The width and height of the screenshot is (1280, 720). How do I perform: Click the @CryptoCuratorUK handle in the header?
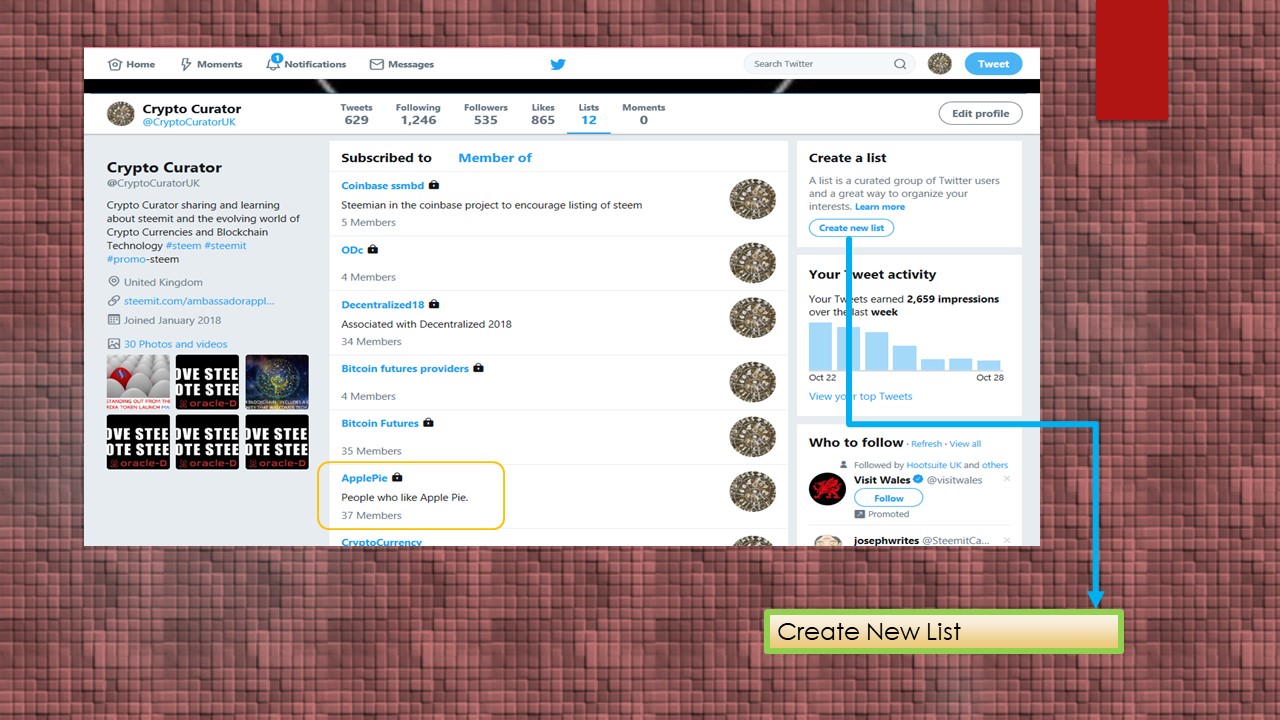[189, 123]
